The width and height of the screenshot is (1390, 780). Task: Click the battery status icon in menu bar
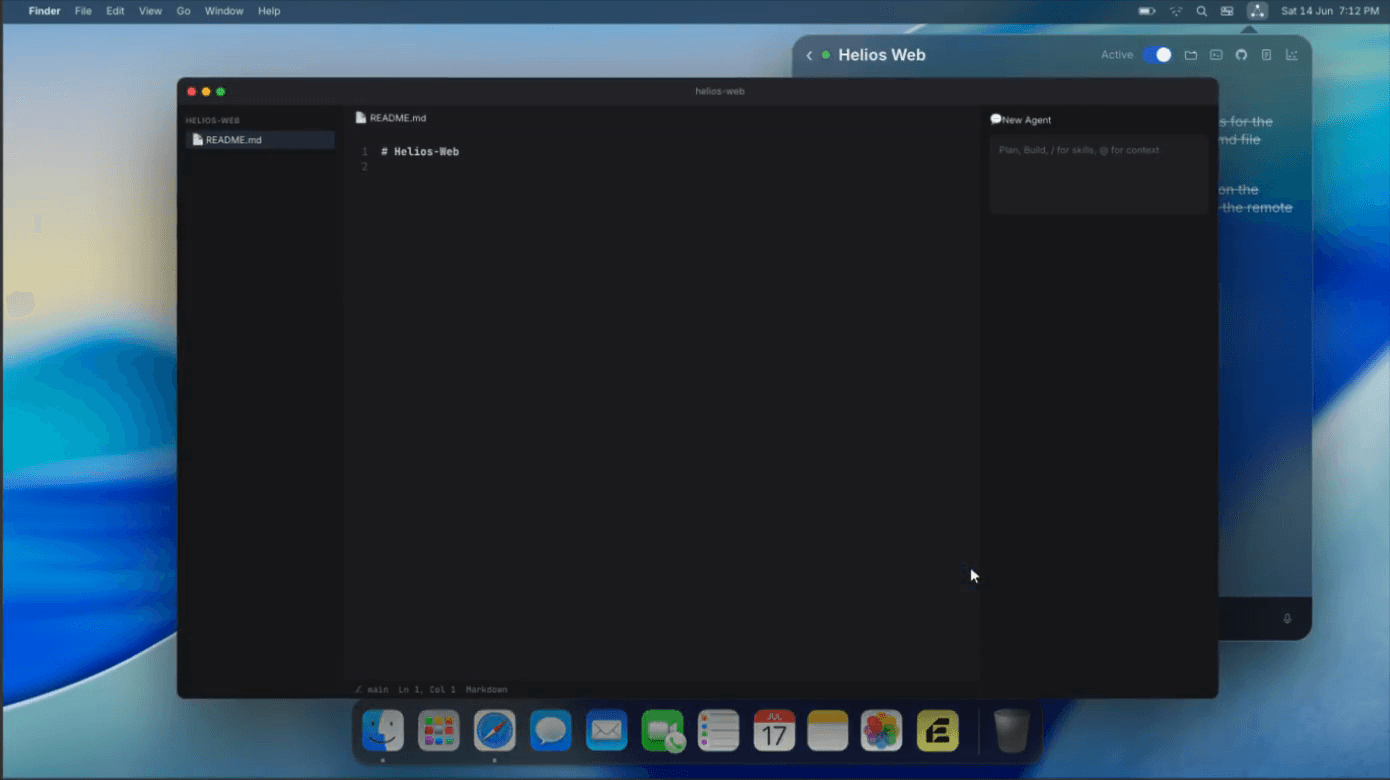point(1147,11)
